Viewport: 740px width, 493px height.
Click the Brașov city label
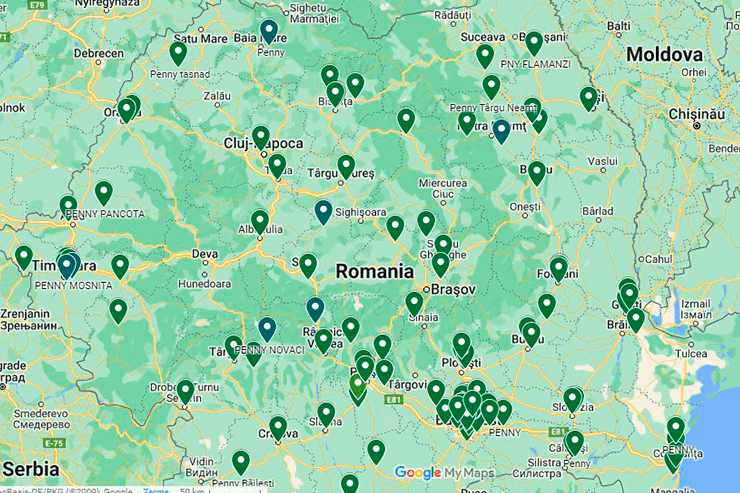pos(453,289)
